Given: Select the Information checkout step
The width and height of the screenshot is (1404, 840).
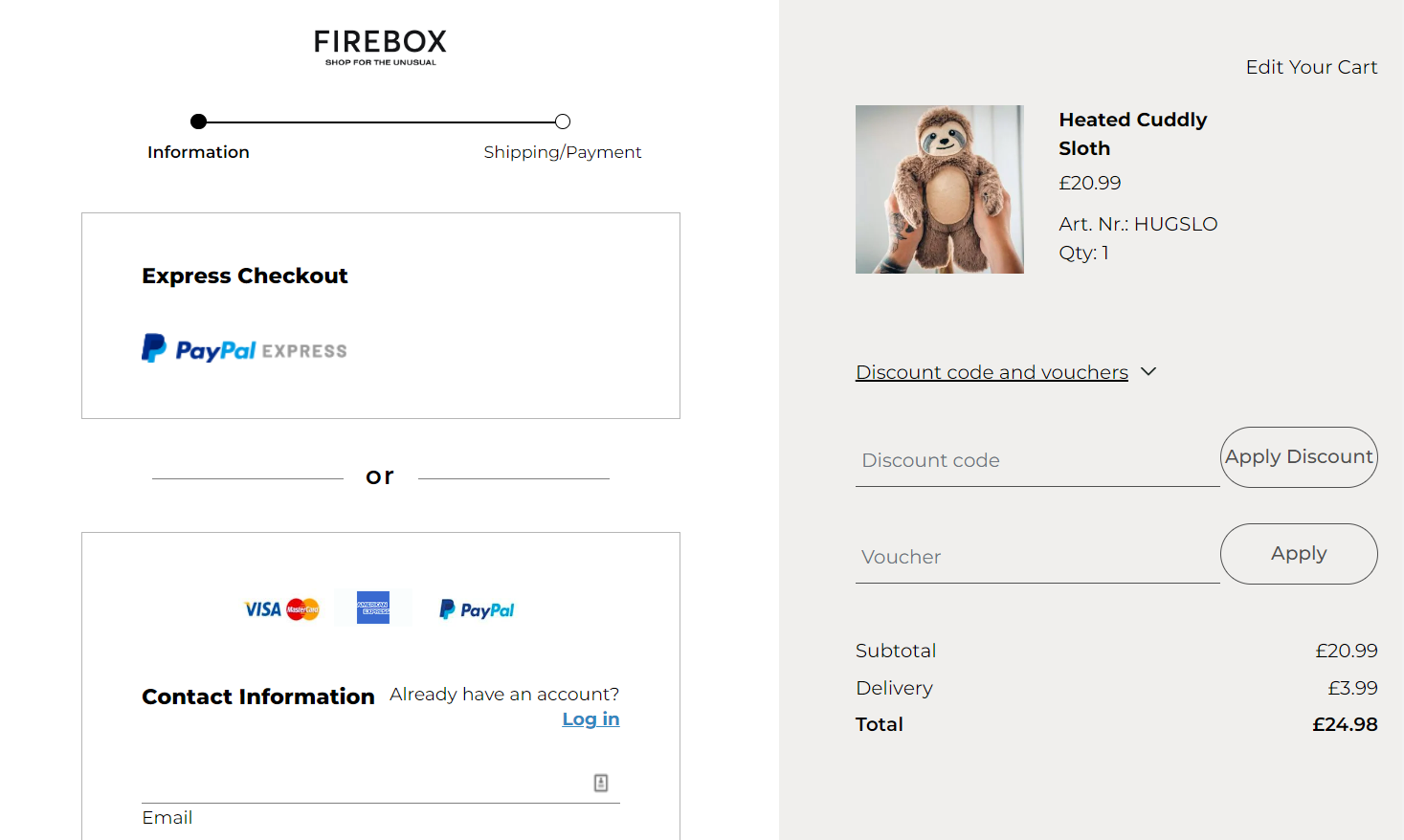Looking at the screenshot, I should [198, 151].
